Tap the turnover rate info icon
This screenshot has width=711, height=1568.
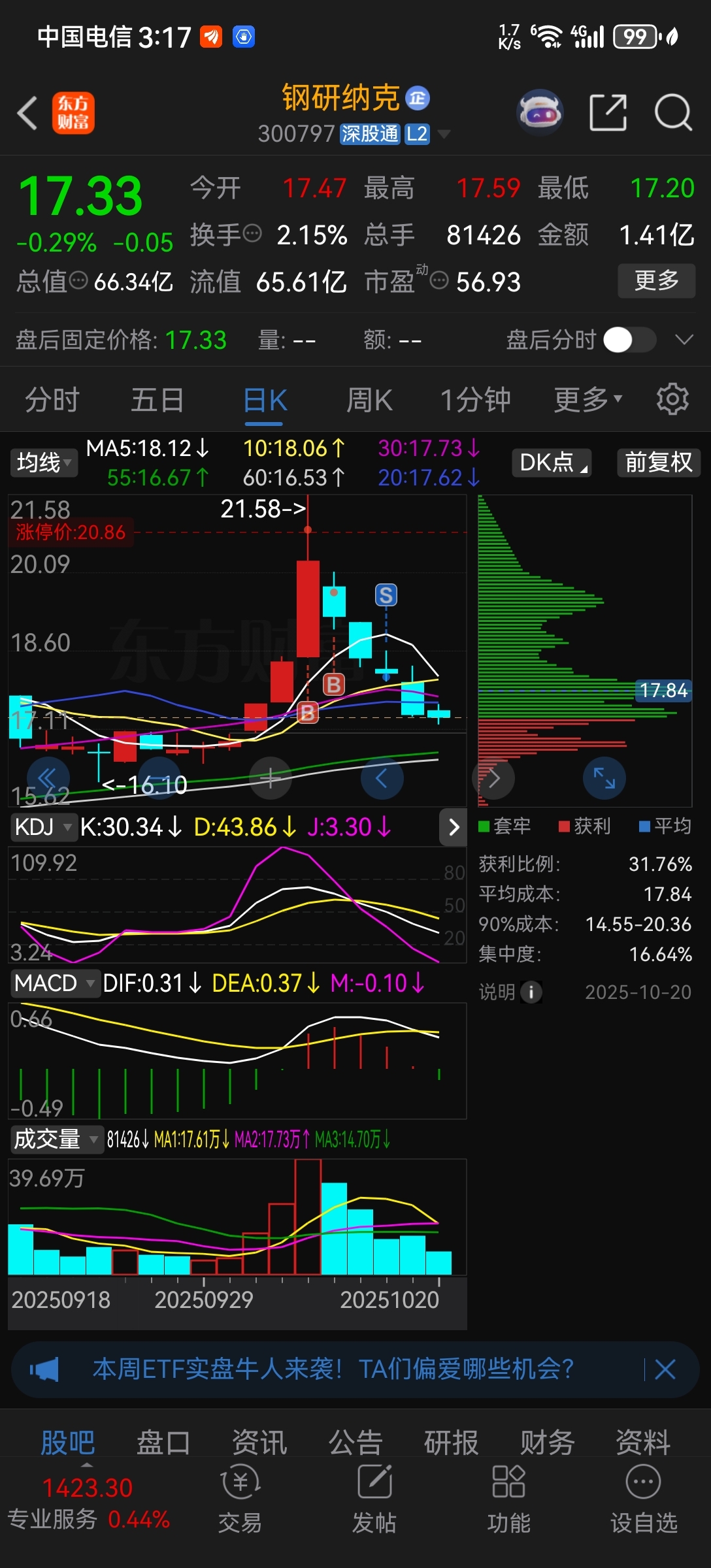(252, 233)
